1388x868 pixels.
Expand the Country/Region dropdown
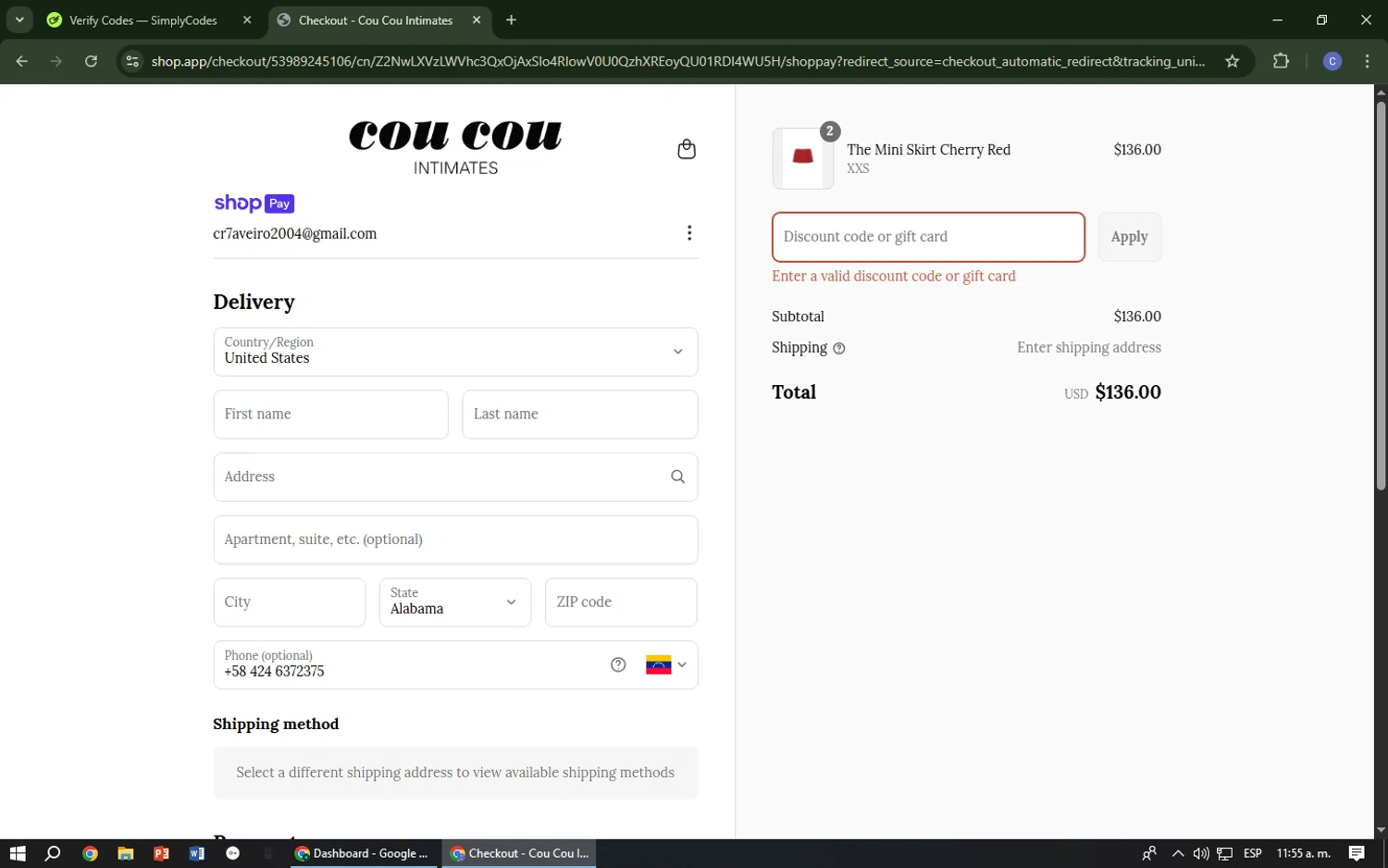(455, 352)
